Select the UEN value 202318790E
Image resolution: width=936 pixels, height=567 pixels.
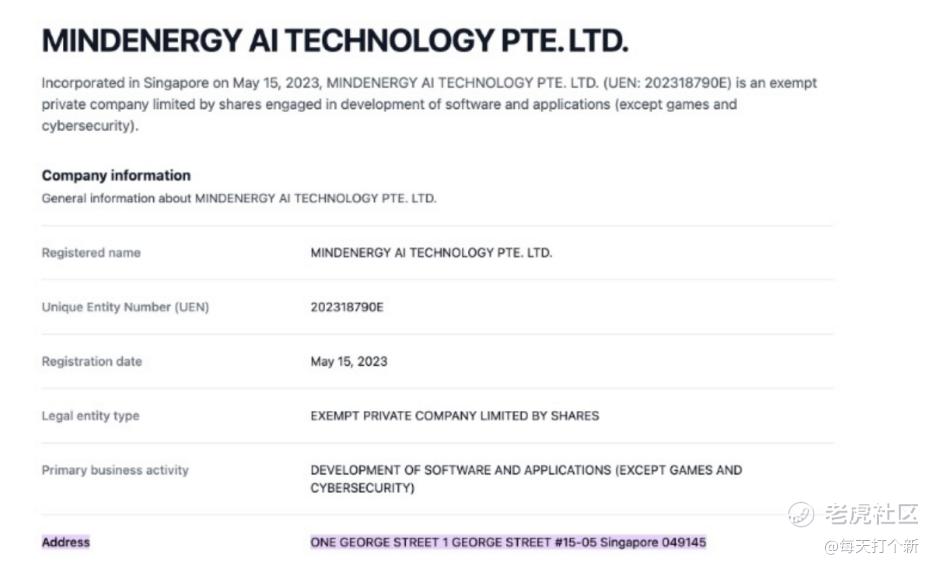coord(347,307)
